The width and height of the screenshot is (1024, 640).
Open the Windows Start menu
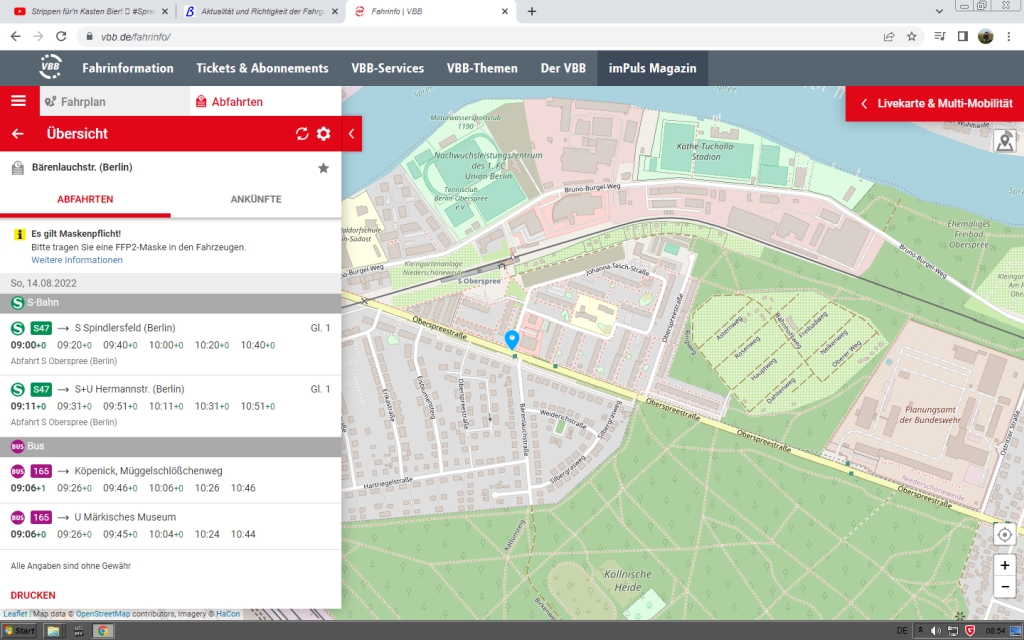tap(20, 630)
